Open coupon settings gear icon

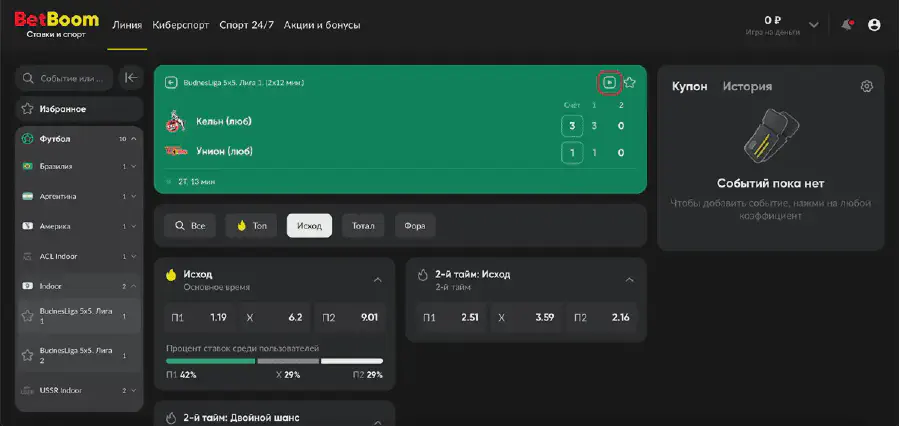click(867, 86)
